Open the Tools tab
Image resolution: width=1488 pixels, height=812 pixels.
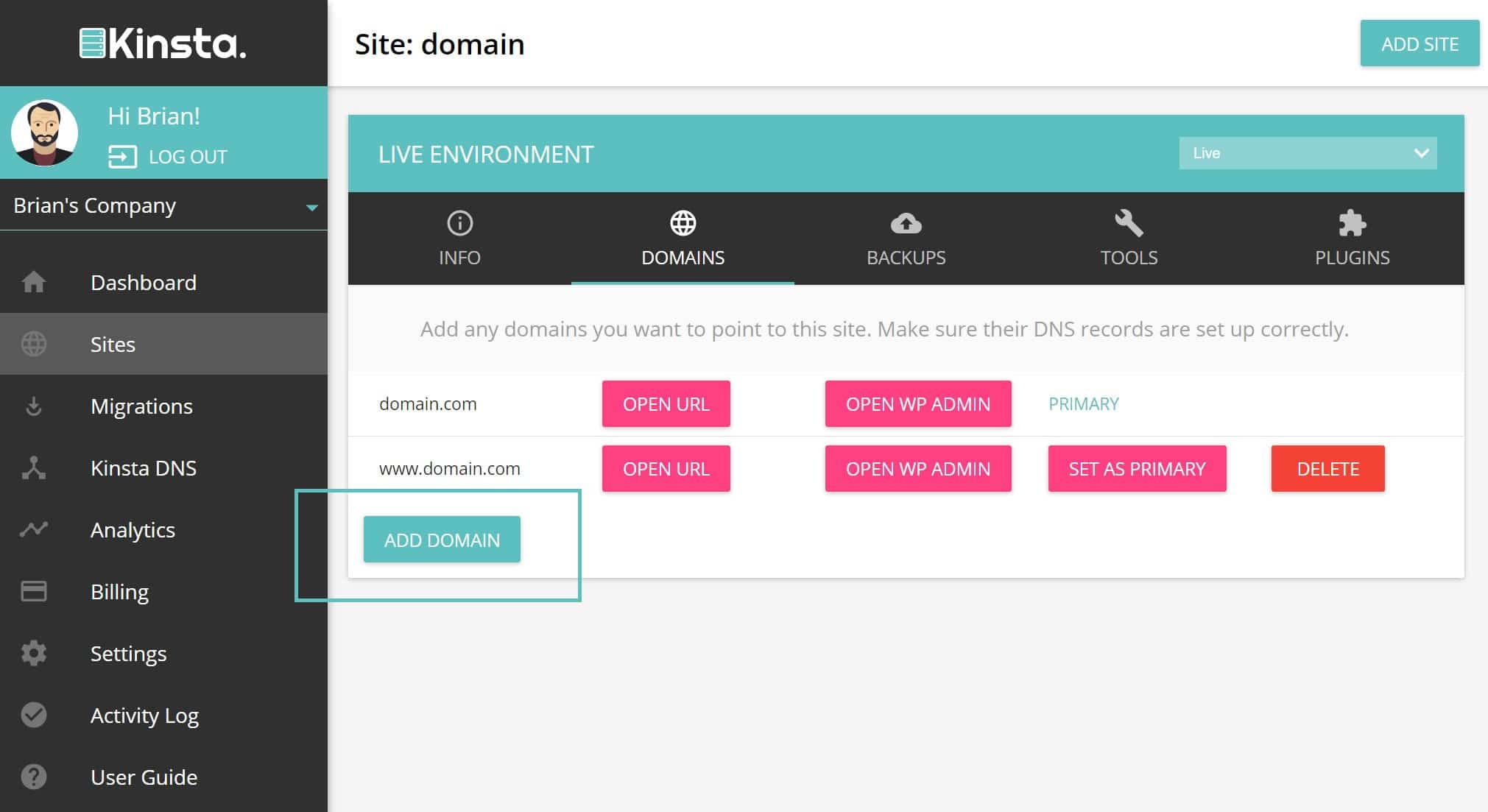(1128, 239)
